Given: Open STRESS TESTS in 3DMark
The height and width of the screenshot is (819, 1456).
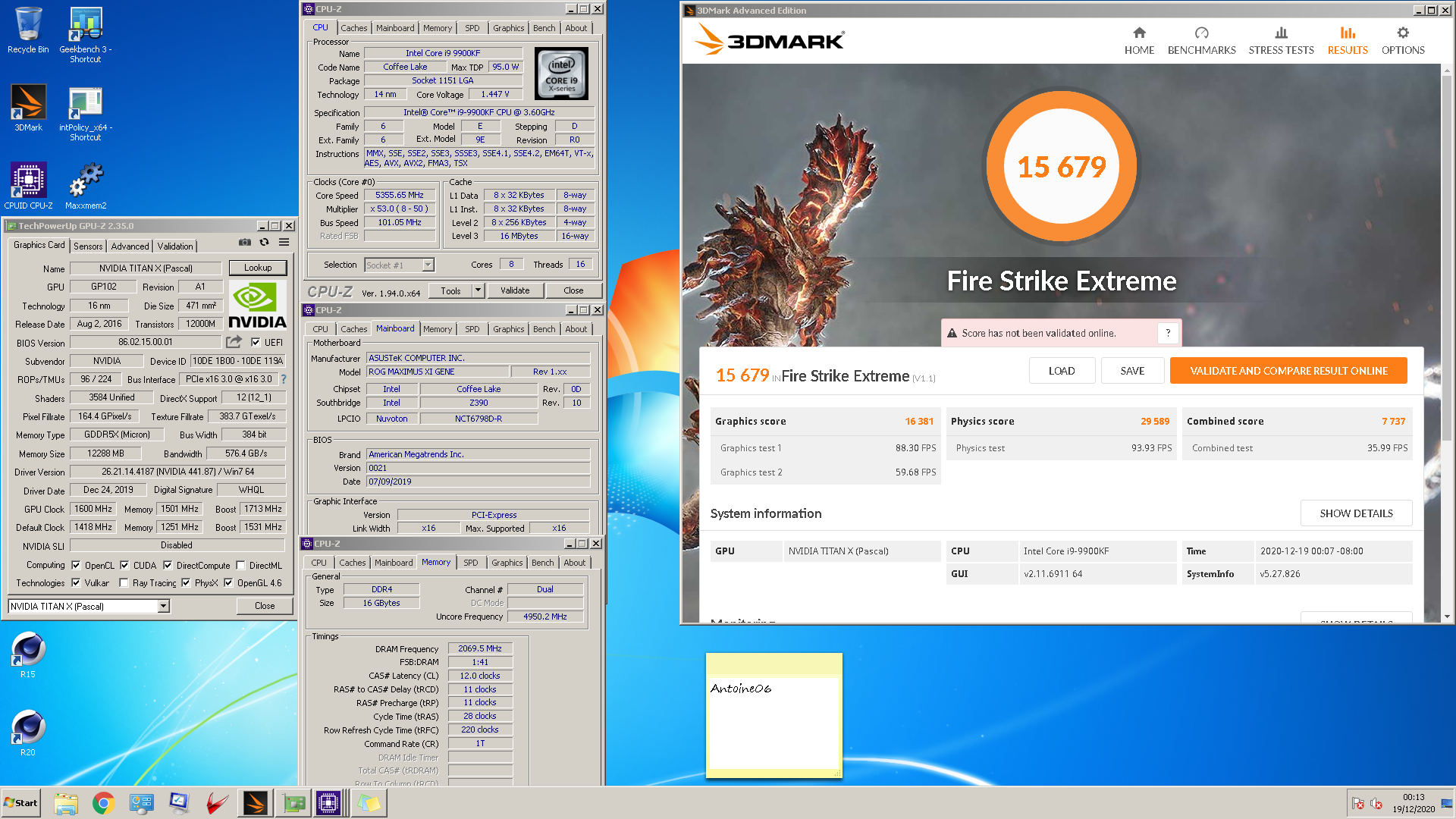Looking at the screenshot, I should [1281, 41].
